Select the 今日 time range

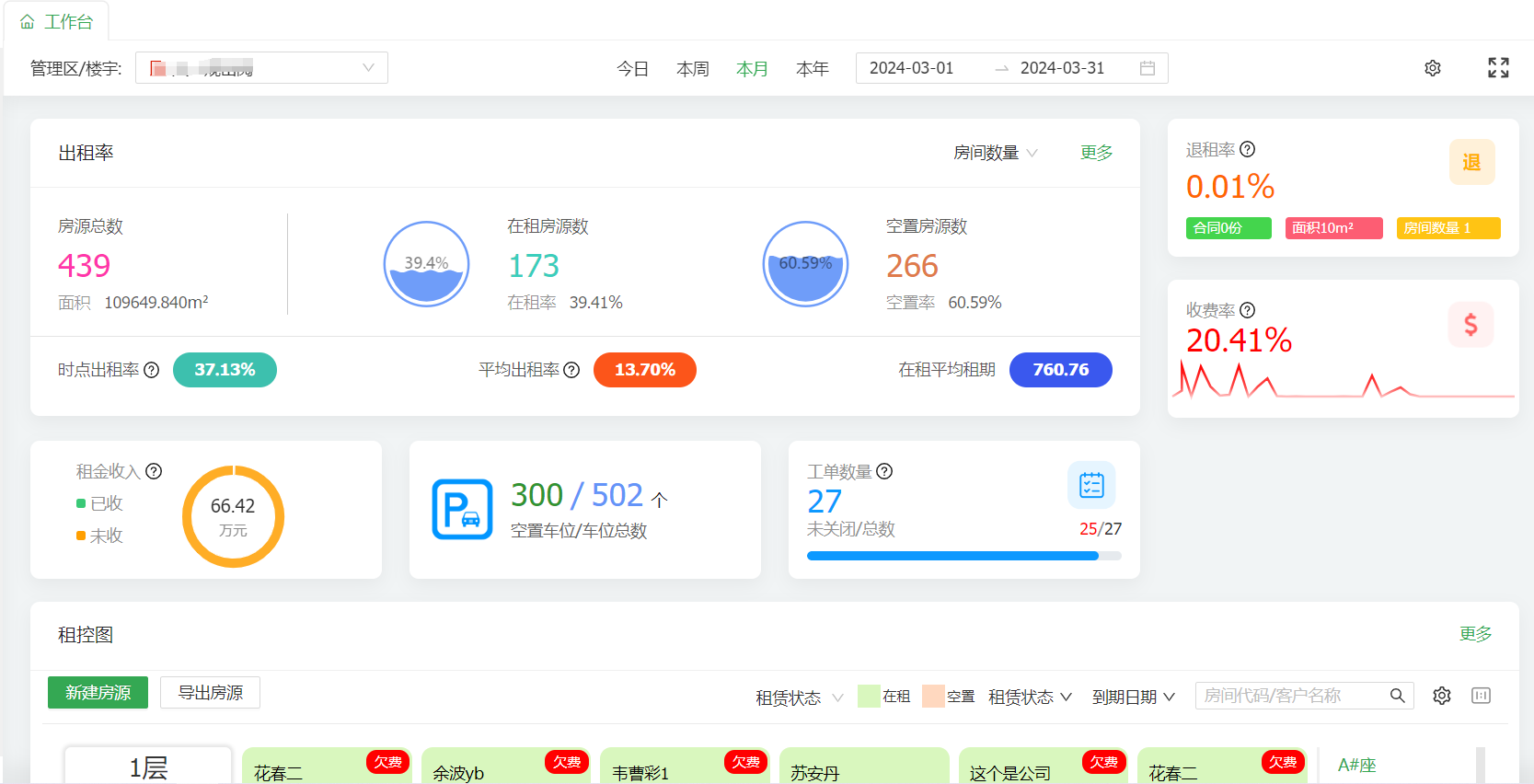633,69
